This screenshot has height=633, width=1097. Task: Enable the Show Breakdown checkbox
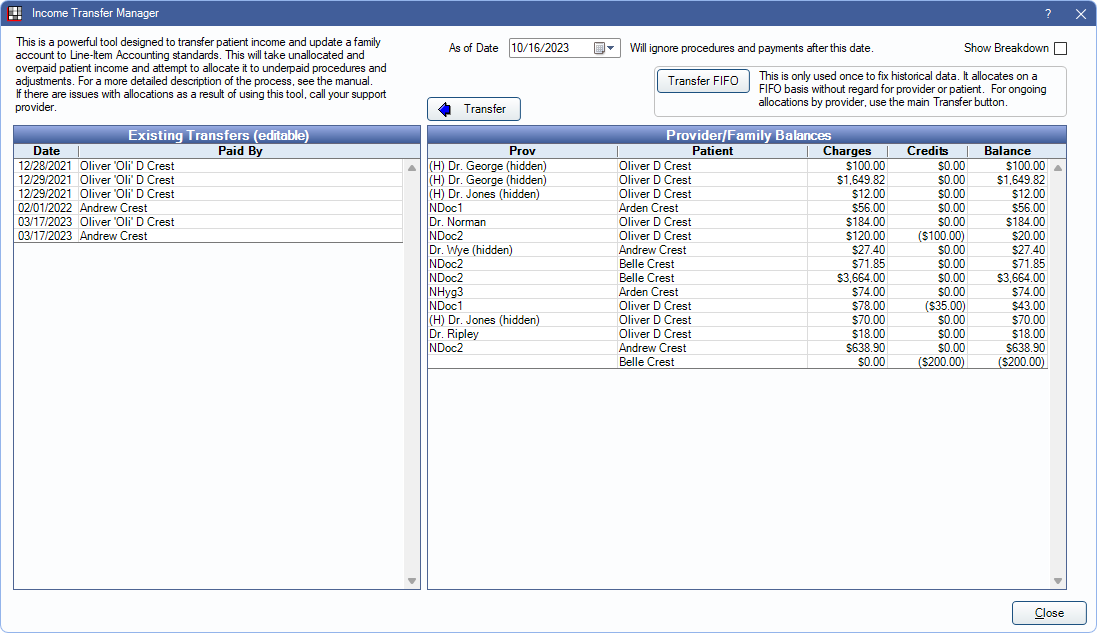(1060, 48)
